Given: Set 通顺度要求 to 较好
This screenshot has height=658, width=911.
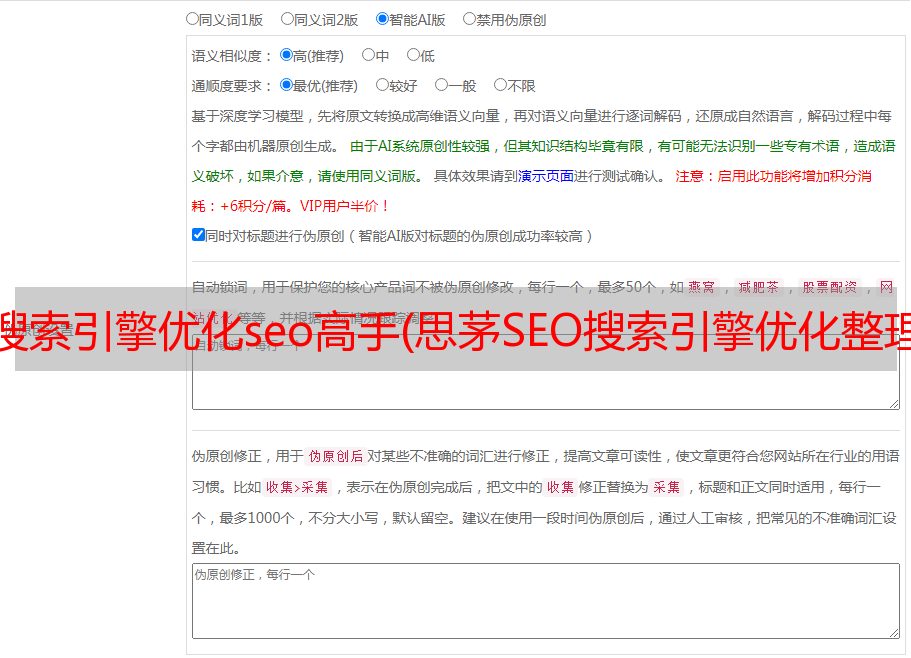Looking at the screenshot, I should point(382,85).
